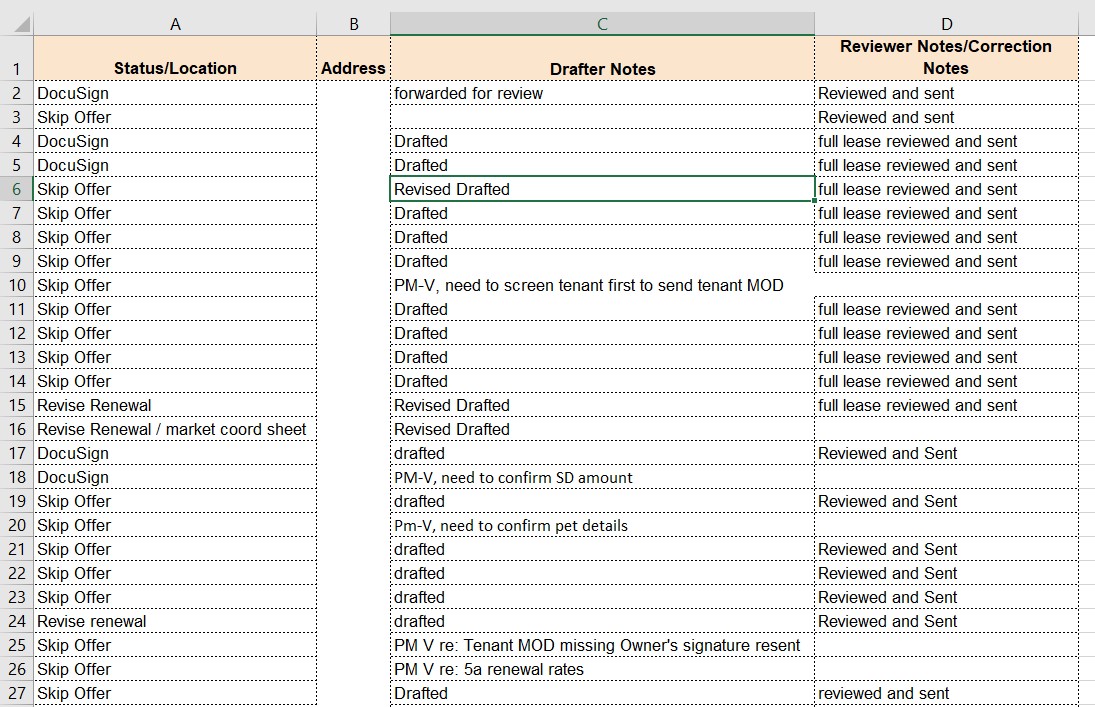This screenshot has width=1095, height=707.
Task: Select row 20 header
Action: 17,525
